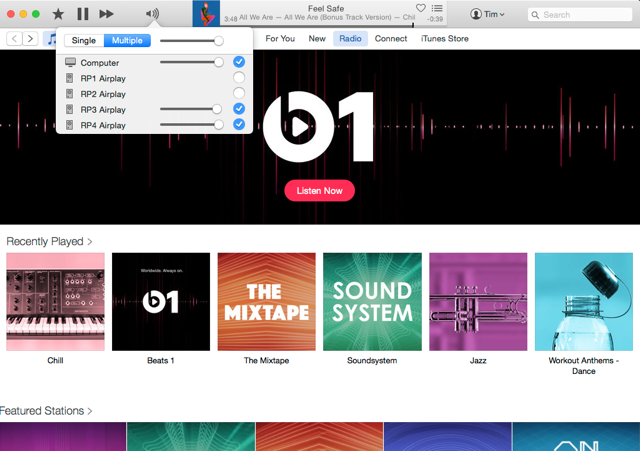Disable RP3 Airplay output

click(239, 109)
